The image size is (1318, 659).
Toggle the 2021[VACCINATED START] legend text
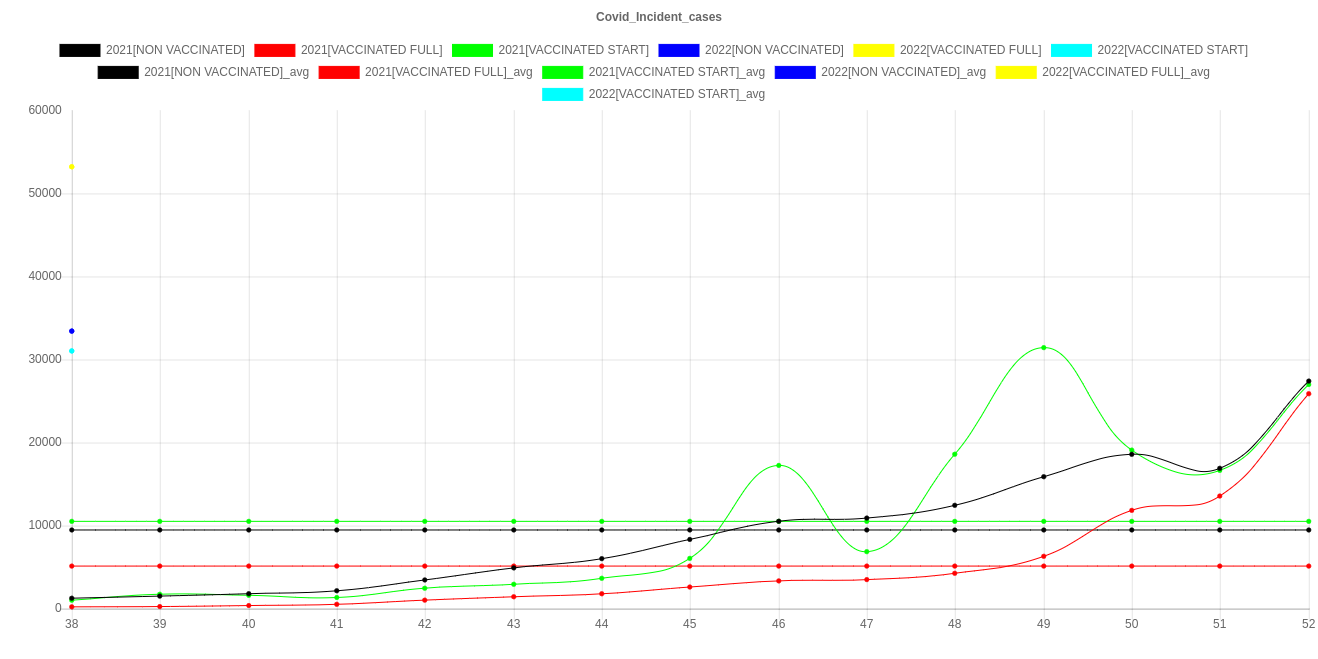coord(573,50)
